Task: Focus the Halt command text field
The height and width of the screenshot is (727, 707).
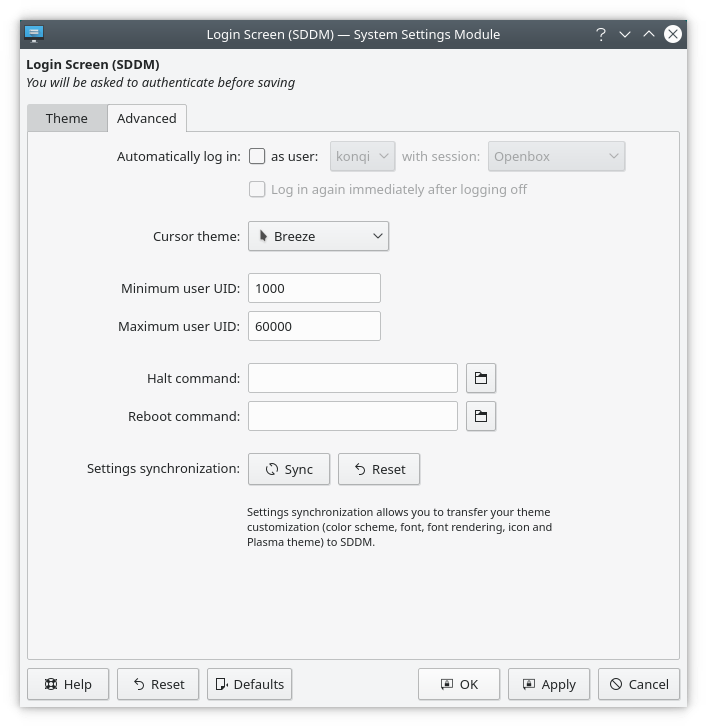Action: pyautogui.click(x=353, y=378)
